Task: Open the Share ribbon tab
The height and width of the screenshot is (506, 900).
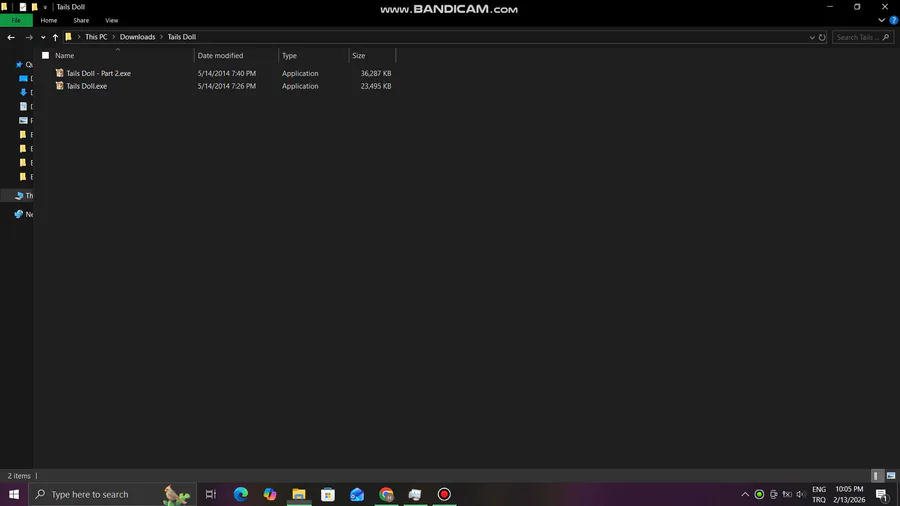Action: tap(81, 20)
